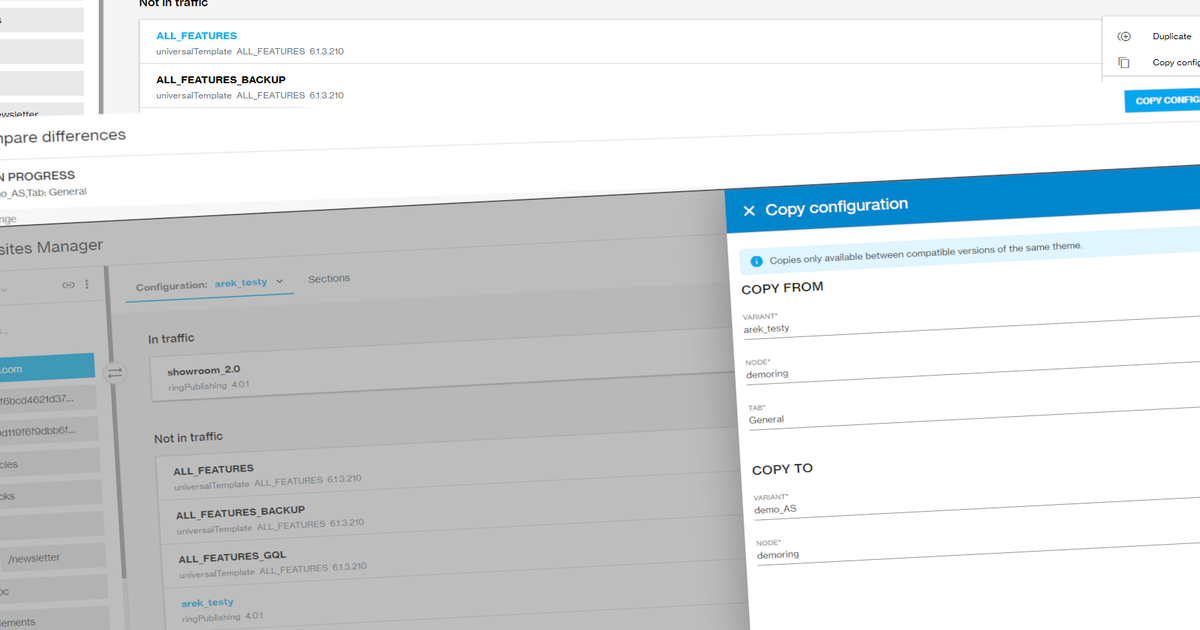The image size is (1200, 630).
Task: Click the TAB field set to General
Action: tap(974, 414)
